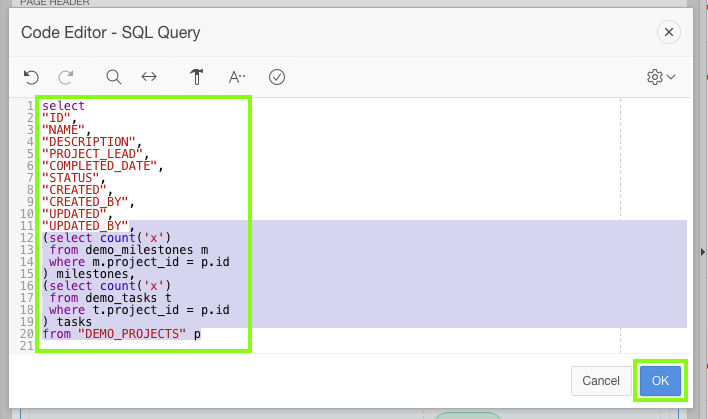Open the Query Builder hammer icon

click(x=196, y=77)
